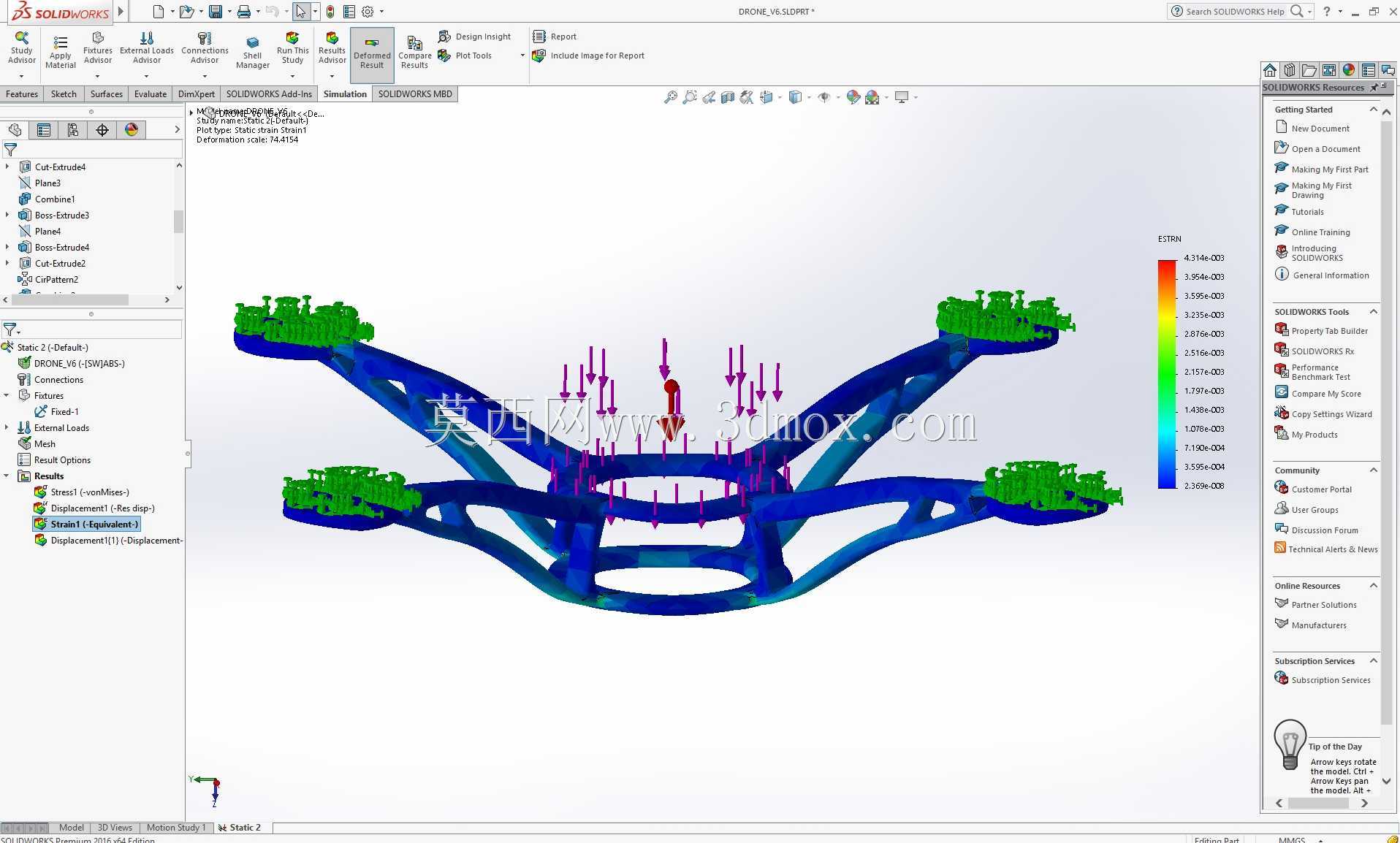Click the Save icon in title toolbar

click(x=215, y=12)
